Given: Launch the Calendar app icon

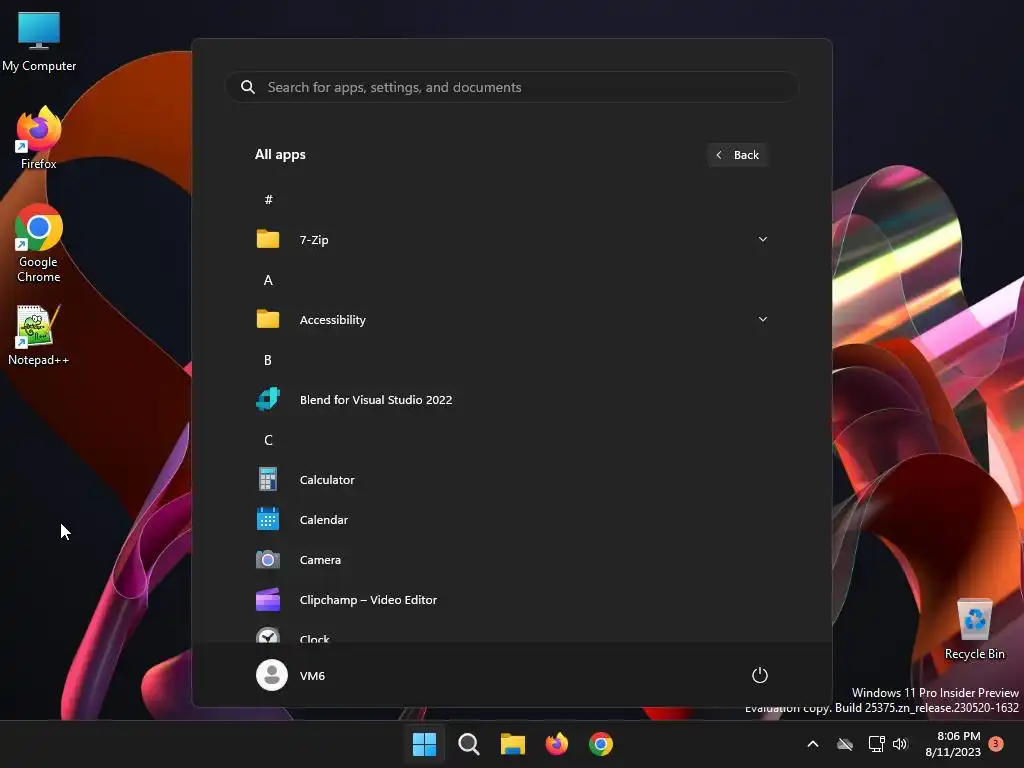Looking at the screenshot, I should (x=268, y=519).
